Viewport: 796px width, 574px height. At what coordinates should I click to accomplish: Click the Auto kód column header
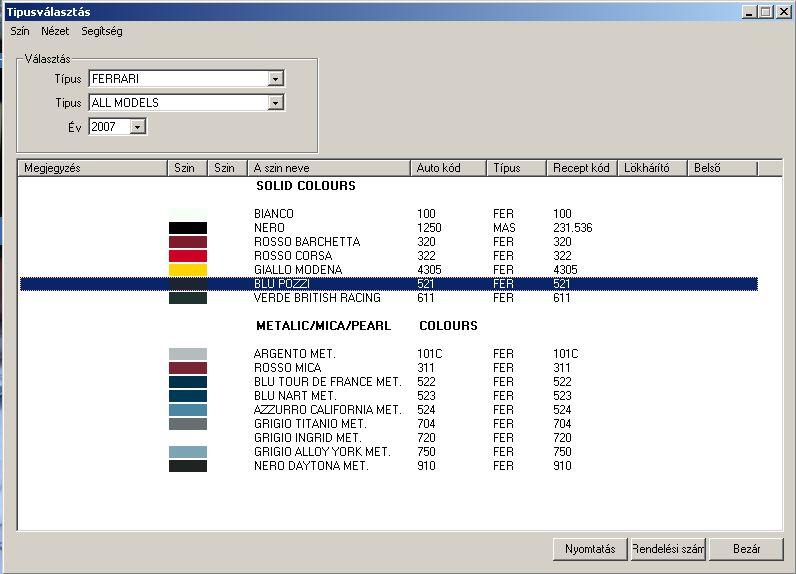coord(448,168)
